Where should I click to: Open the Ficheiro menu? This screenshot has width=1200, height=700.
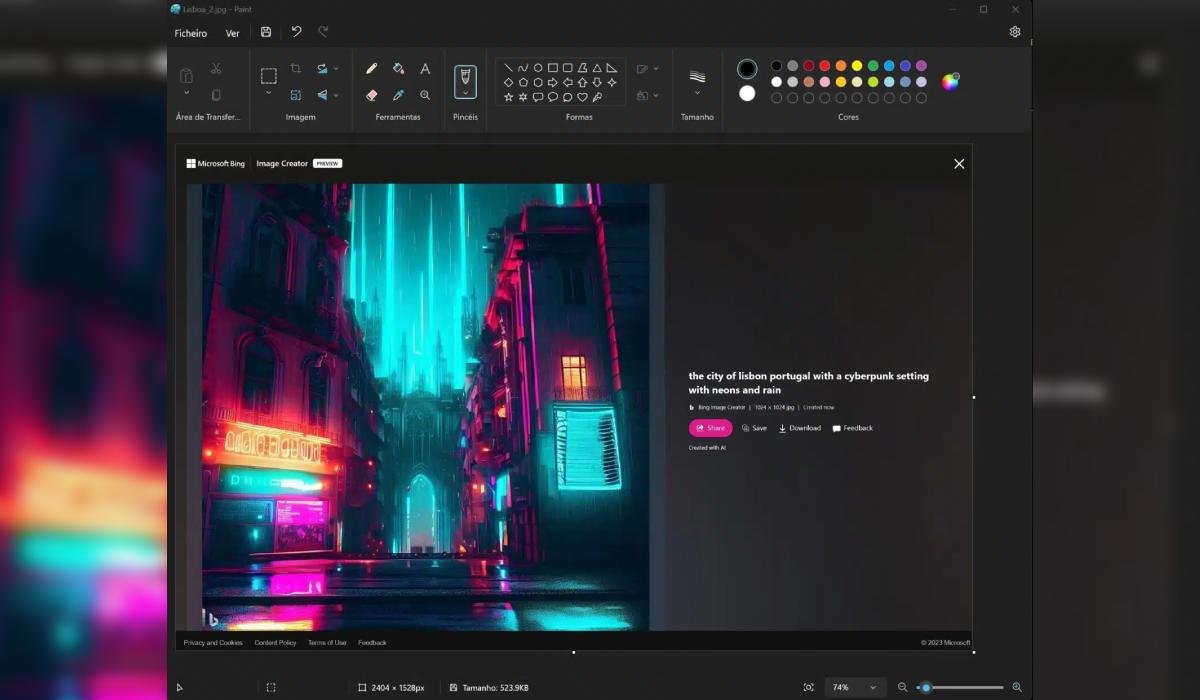(x=190, y=33)
